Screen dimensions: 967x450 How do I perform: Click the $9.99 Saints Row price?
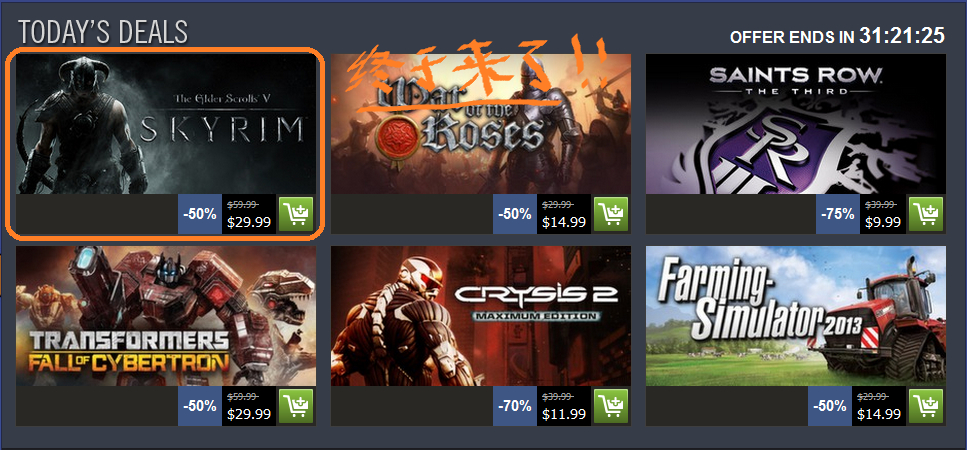coord(884,222)
